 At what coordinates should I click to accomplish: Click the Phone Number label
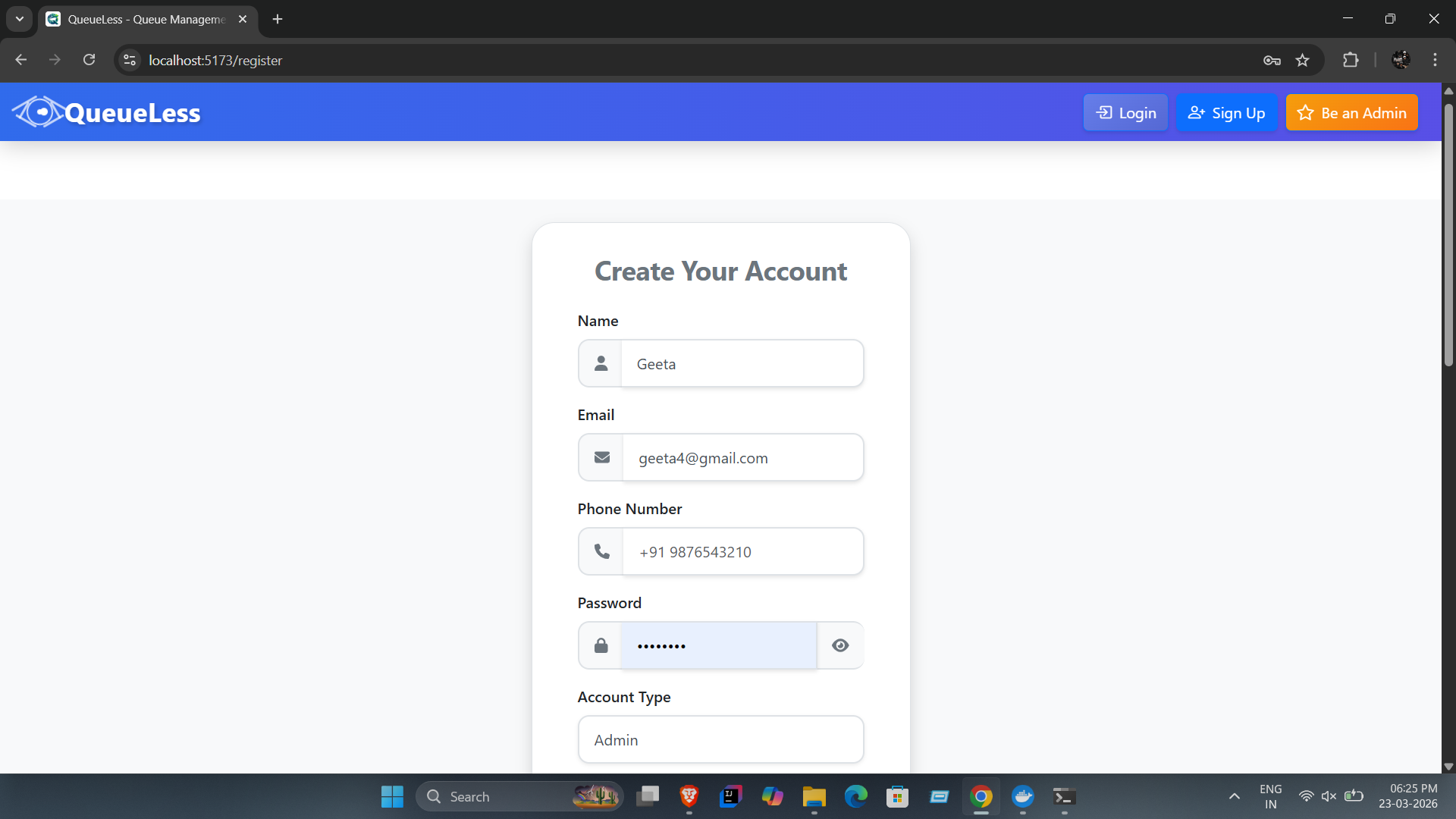[629, 509]
